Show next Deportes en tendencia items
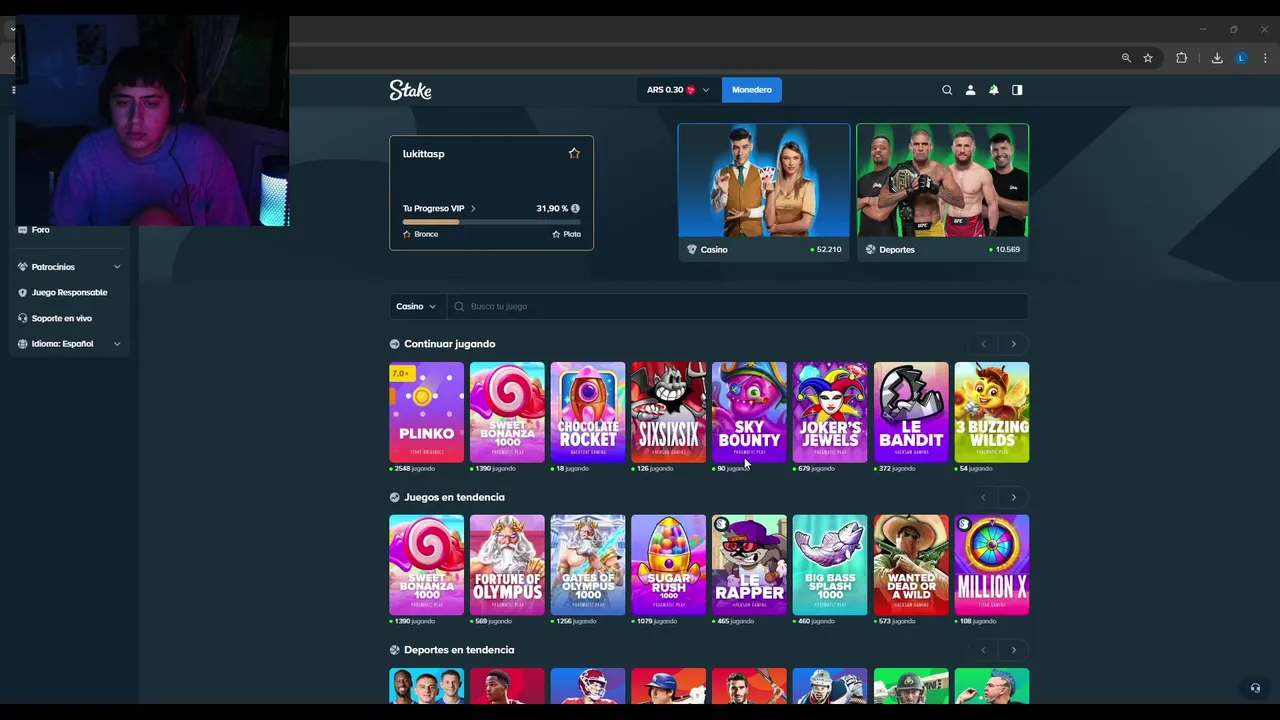Screen dimensions: 1280x720 1013,650
